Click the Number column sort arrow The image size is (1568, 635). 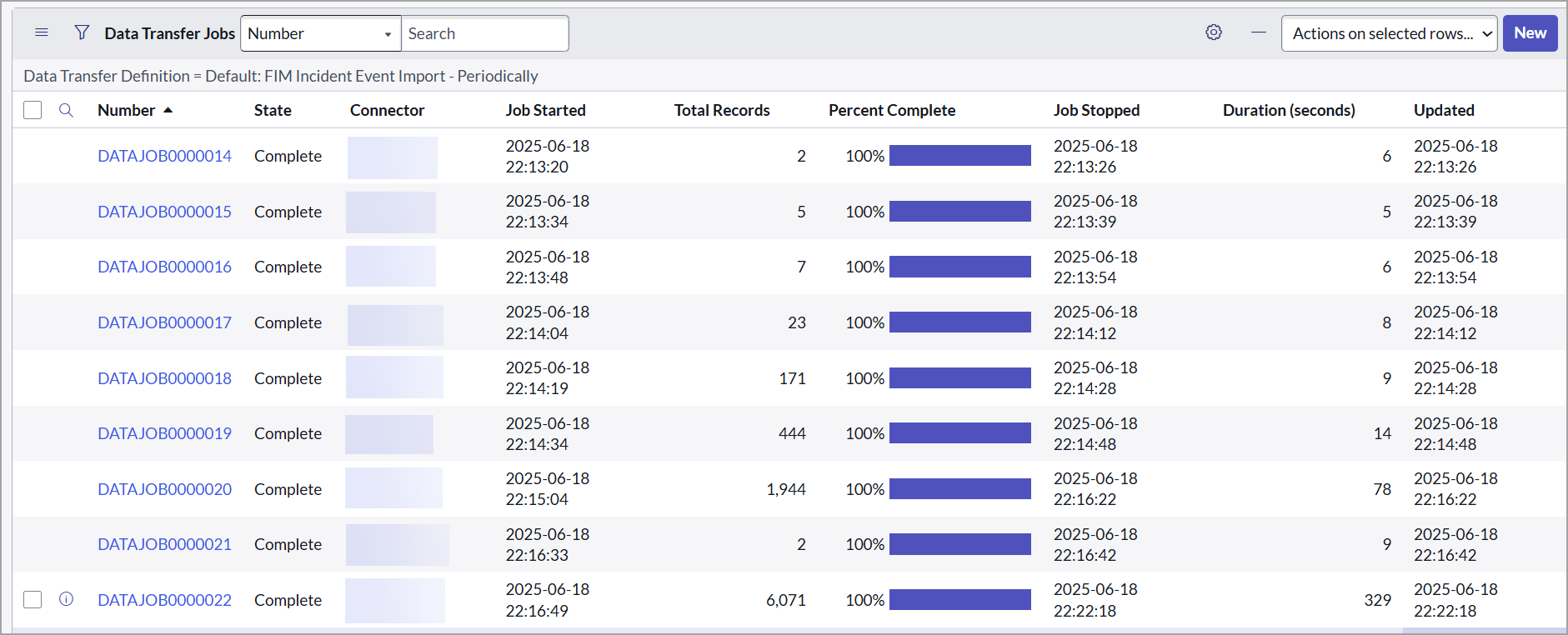coord(168,111)
